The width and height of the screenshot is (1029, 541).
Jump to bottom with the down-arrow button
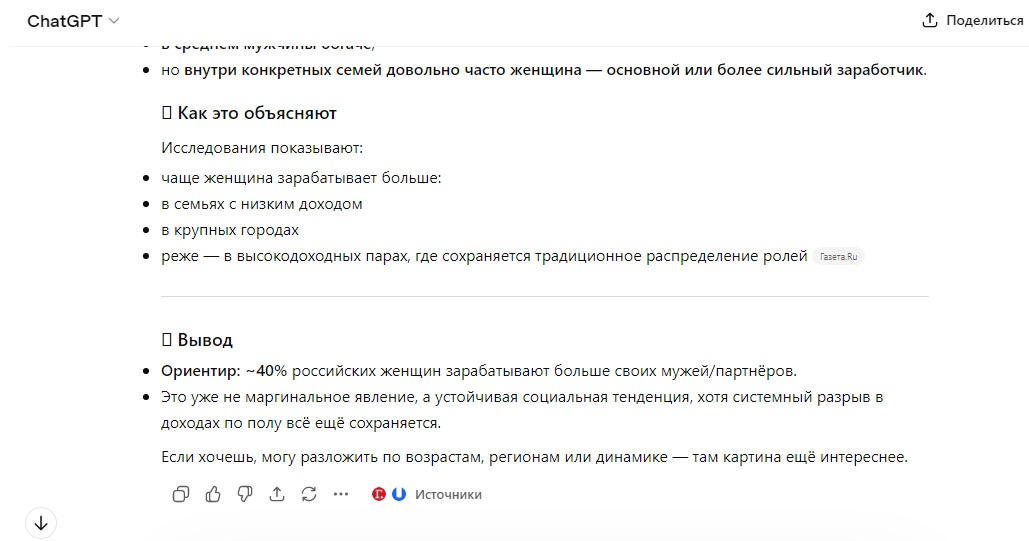[41, 523]
